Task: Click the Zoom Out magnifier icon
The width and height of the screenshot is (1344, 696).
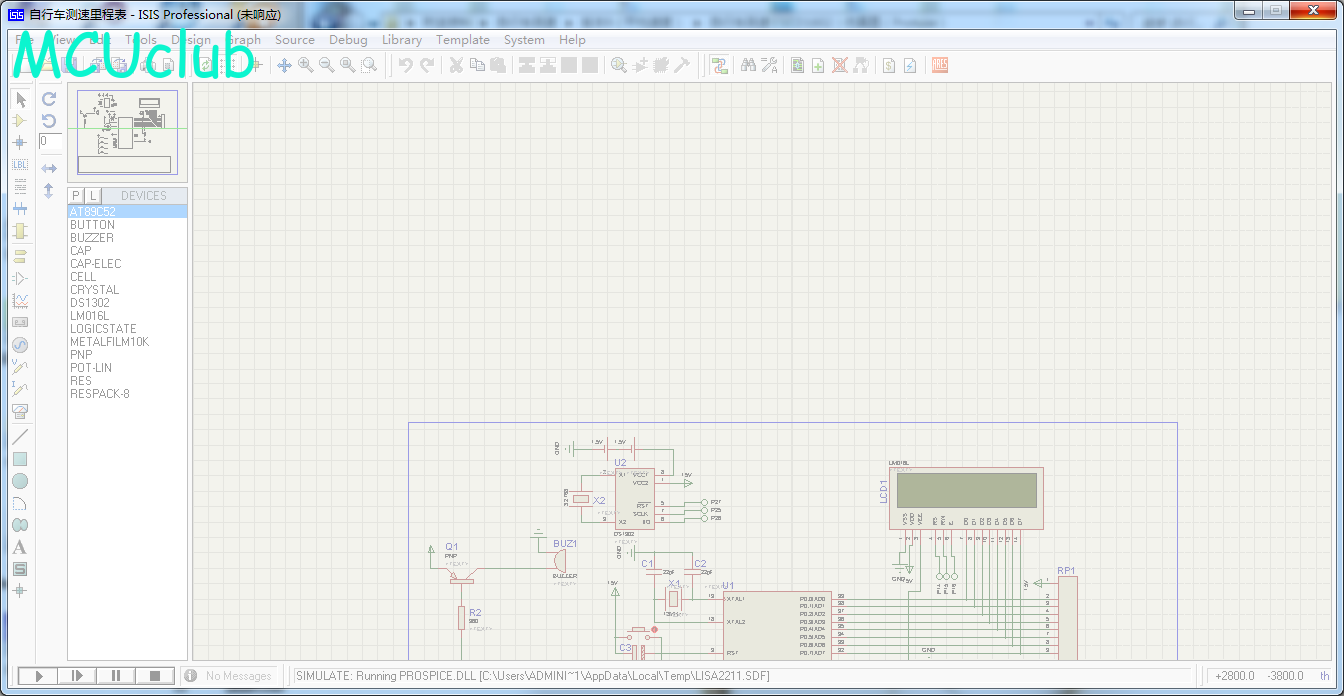Action: pyautogui.click(x=326, y=65)
